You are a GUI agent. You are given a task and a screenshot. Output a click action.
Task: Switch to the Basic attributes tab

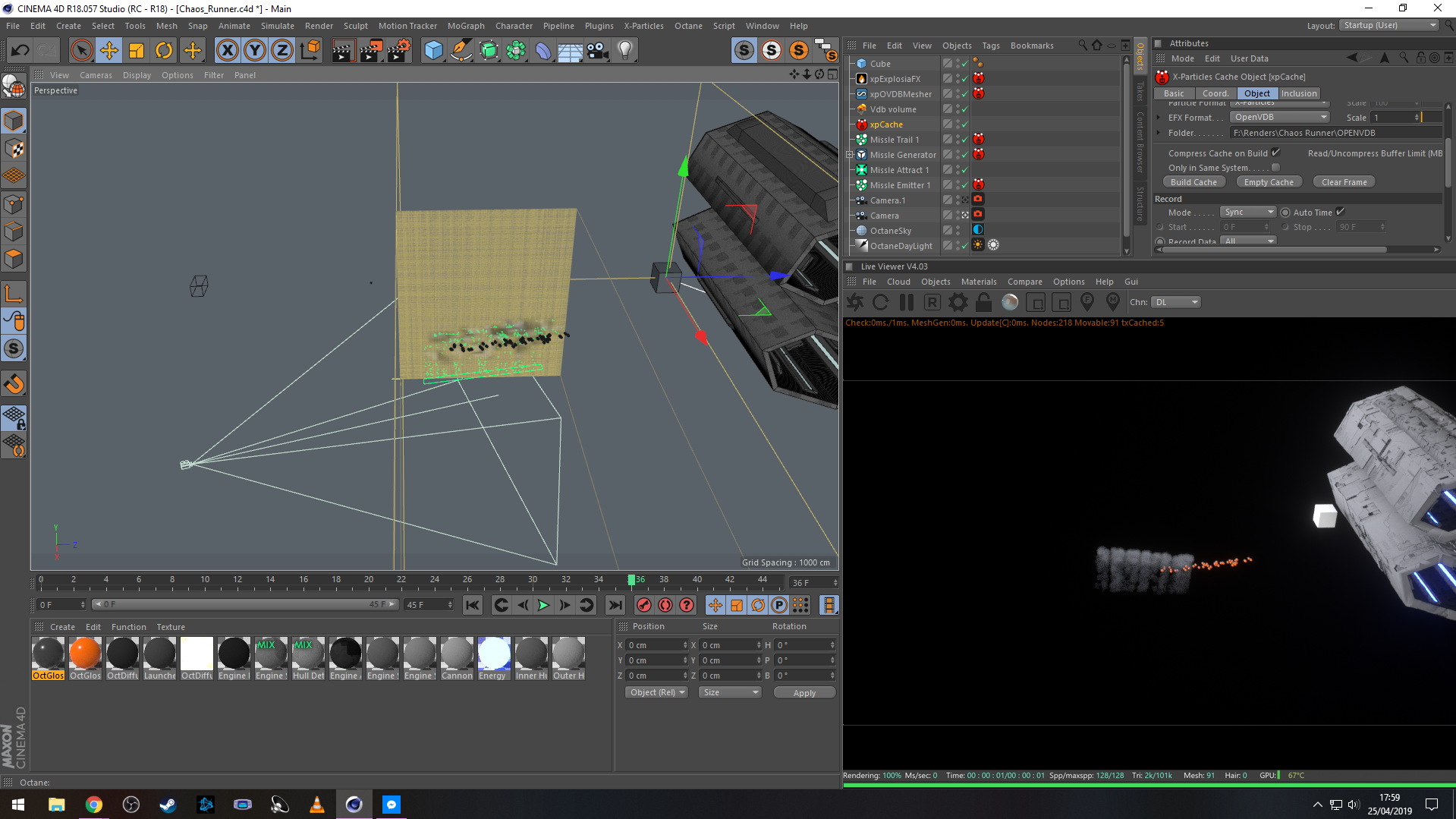[1174, 93]
